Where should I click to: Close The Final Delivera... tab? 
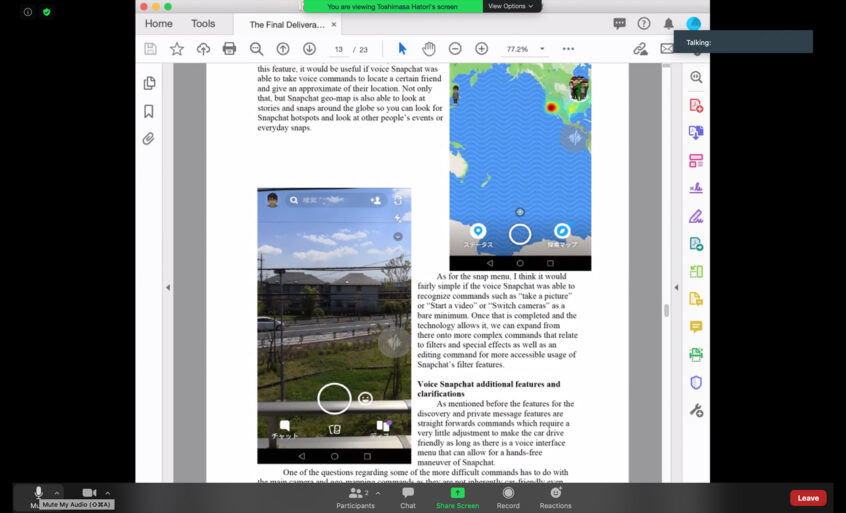334,24
